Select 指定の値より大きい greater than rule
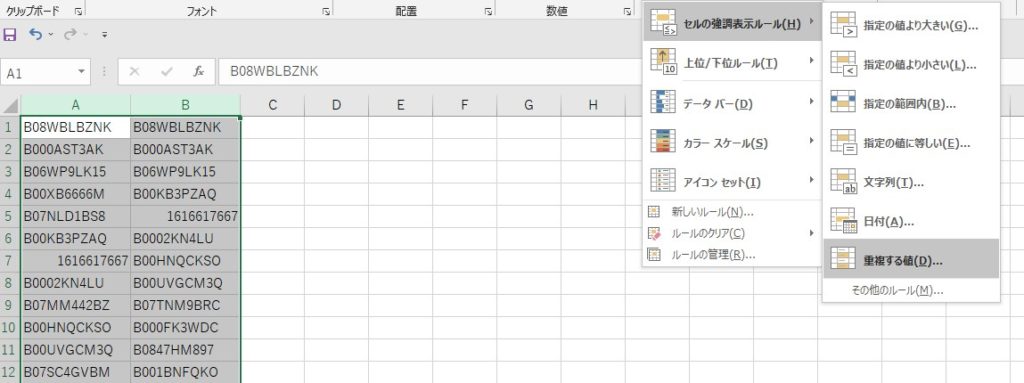 [911, 25]
